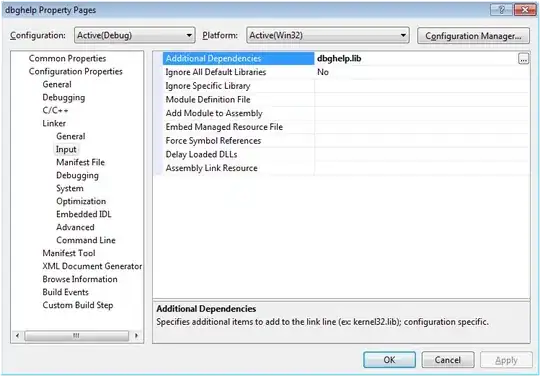Click the tree's right scroll arrow
Viewport: 540px width, 376px height.
(137, 335)
